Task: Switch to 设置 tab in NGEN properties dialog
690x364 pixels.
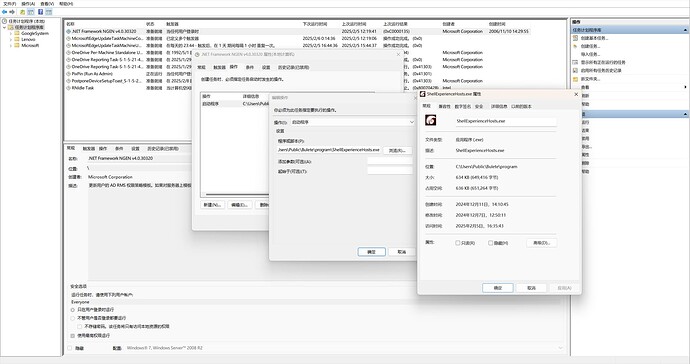Action: [x=266, y=67]
